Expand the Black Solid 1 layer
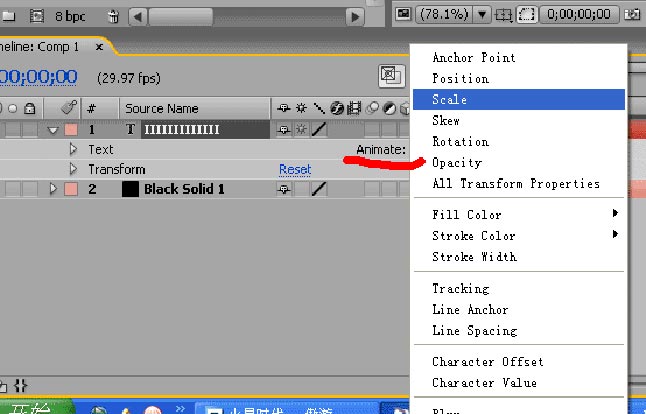The image size is (646, 414). (x=53, y=189)
